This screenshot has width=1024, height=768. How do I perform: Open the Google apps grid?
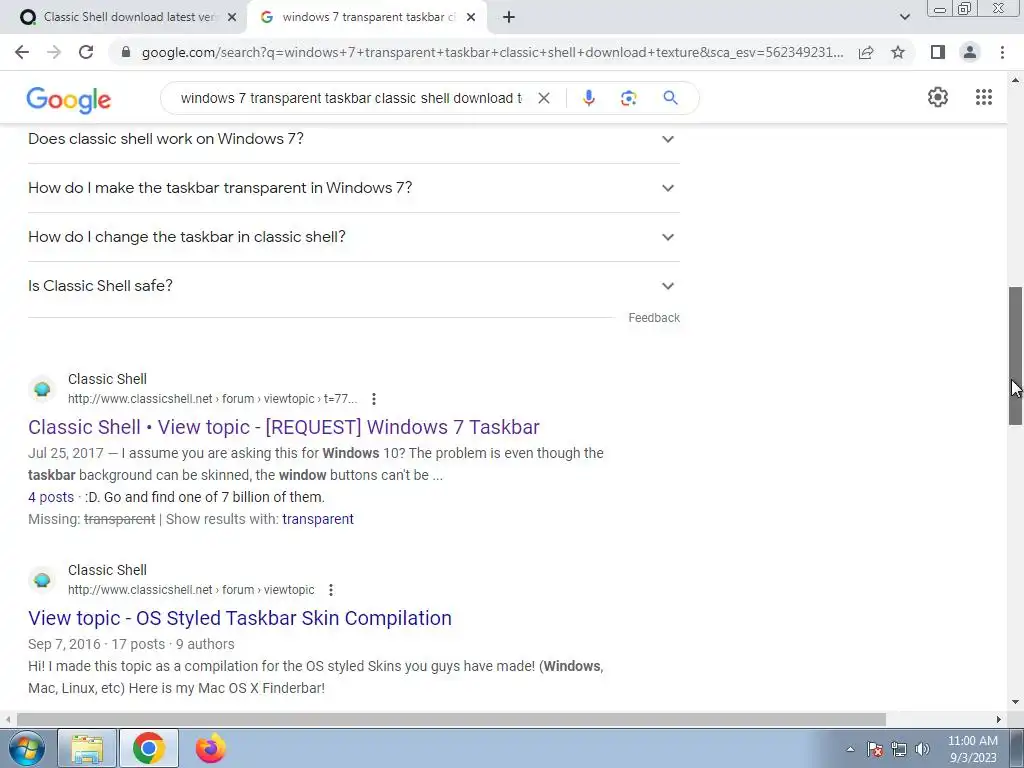click(x=984, y=97)
